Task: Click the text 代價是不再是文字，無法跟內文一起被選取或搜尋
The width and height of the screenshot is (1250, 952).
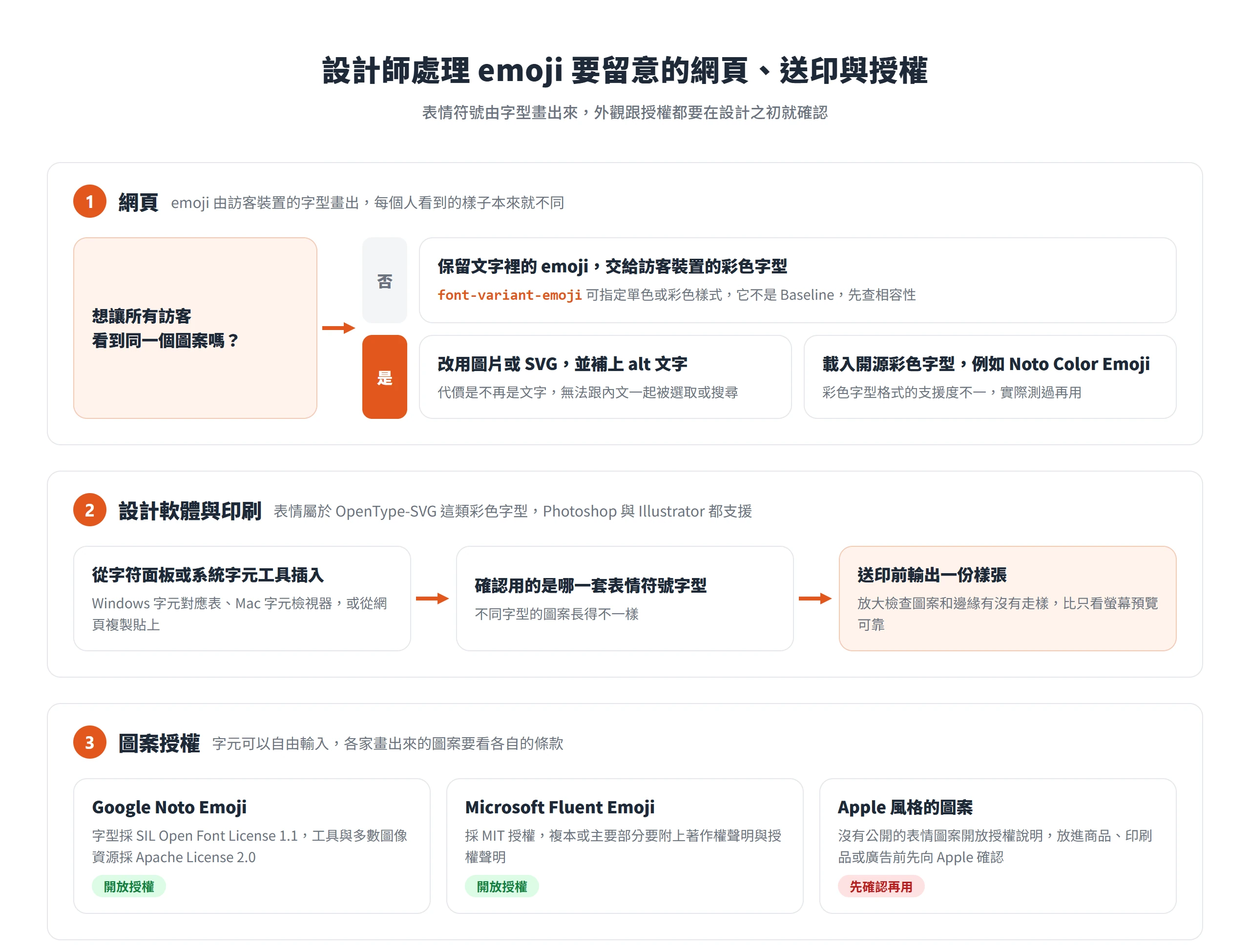Action: coord(587,393)
